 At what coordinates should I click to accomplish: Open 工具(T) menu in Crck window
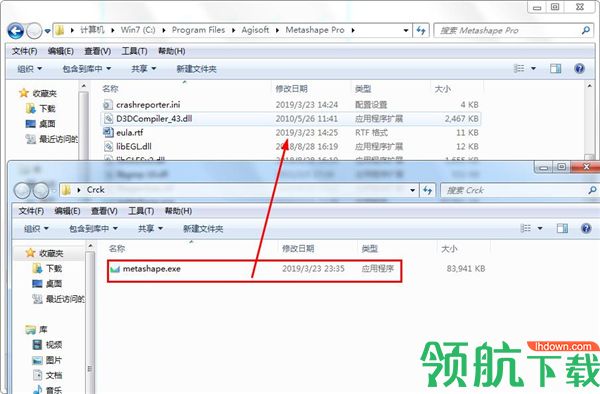coord(141,211)
